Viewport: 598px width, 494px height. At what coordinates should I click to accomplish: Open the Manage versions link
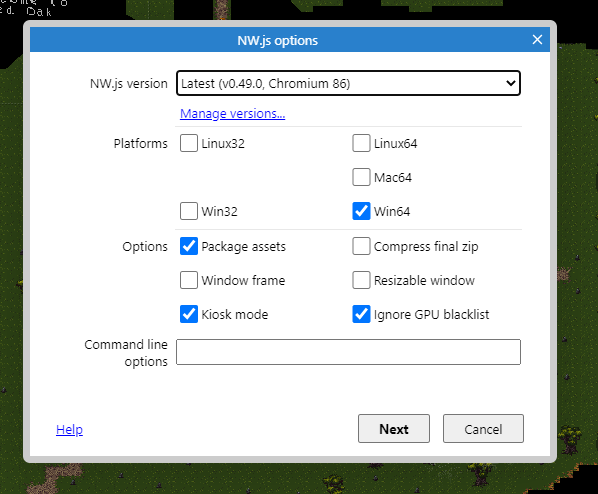point(233,114)
